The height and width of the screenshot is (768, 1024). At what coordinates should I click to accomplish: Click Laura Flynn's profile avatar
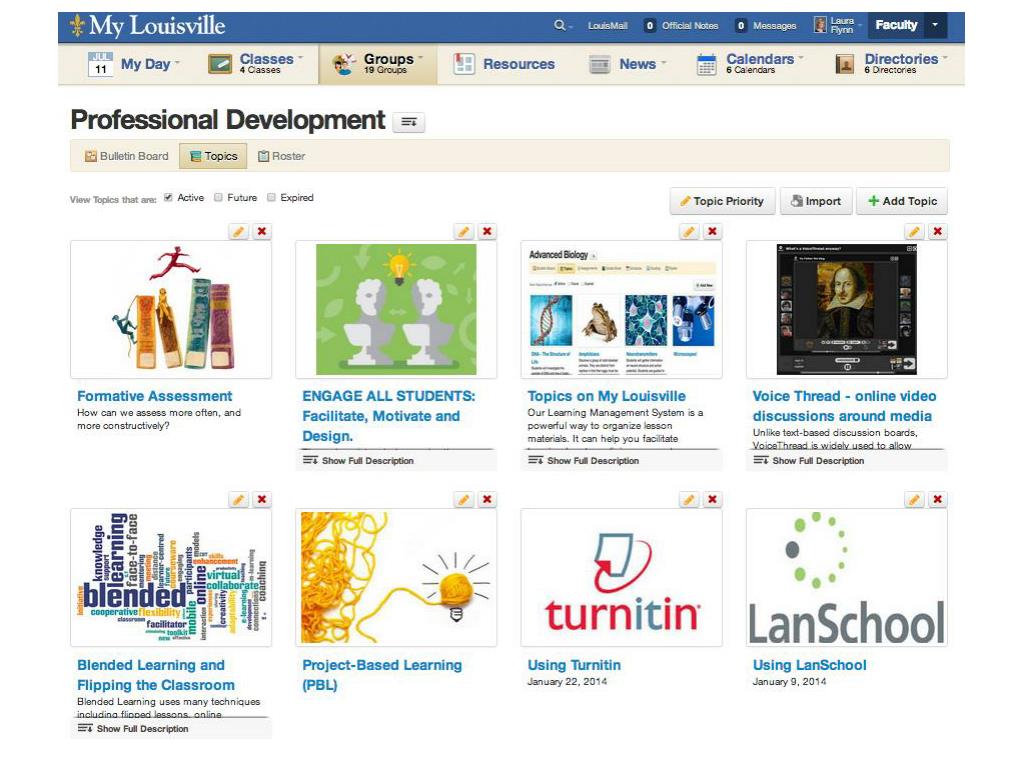click(820, 25)
